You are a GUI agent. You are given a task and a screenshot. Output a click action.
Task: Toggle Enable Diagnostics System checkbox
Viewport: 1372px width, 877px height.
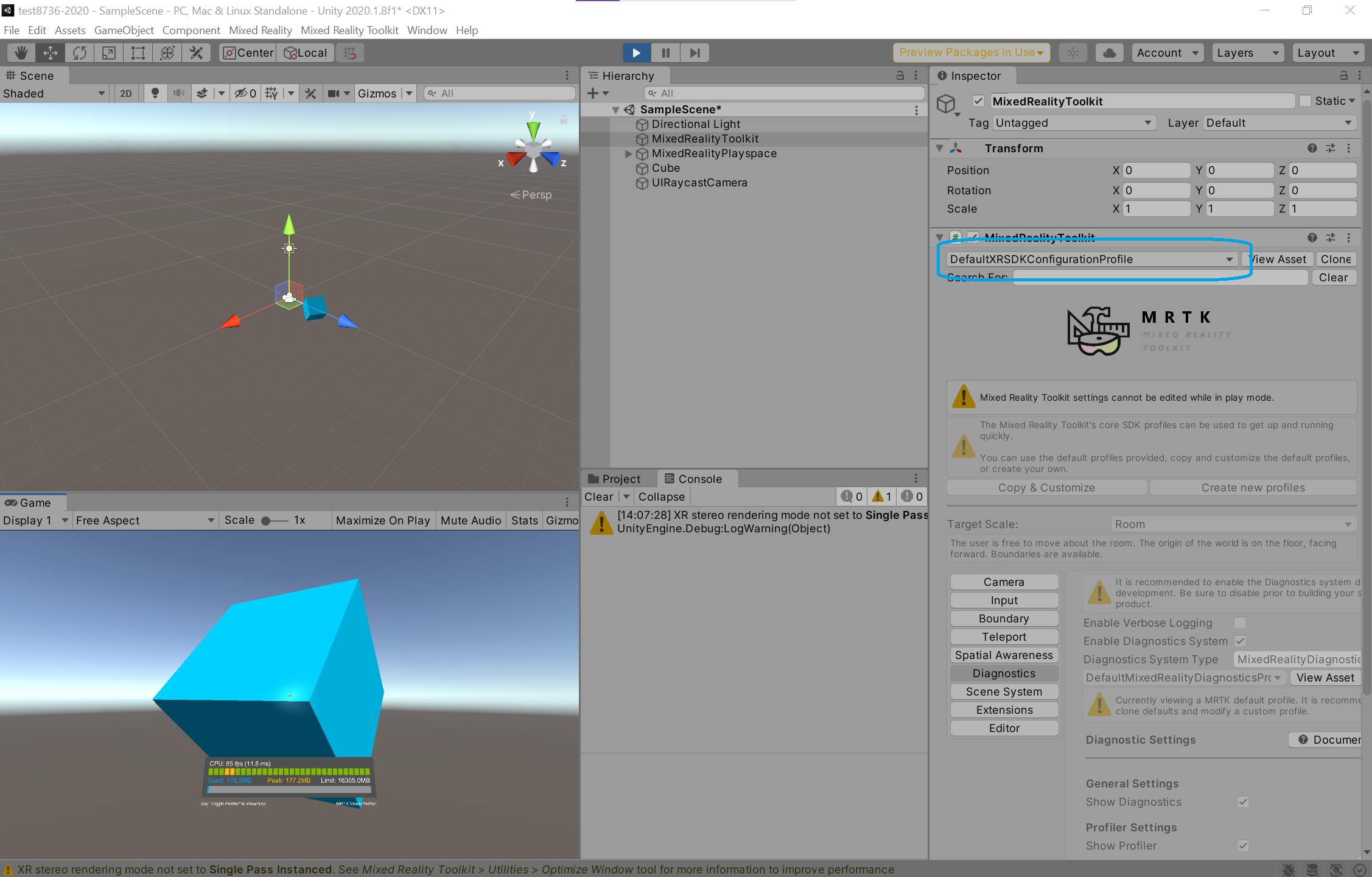1240,641
